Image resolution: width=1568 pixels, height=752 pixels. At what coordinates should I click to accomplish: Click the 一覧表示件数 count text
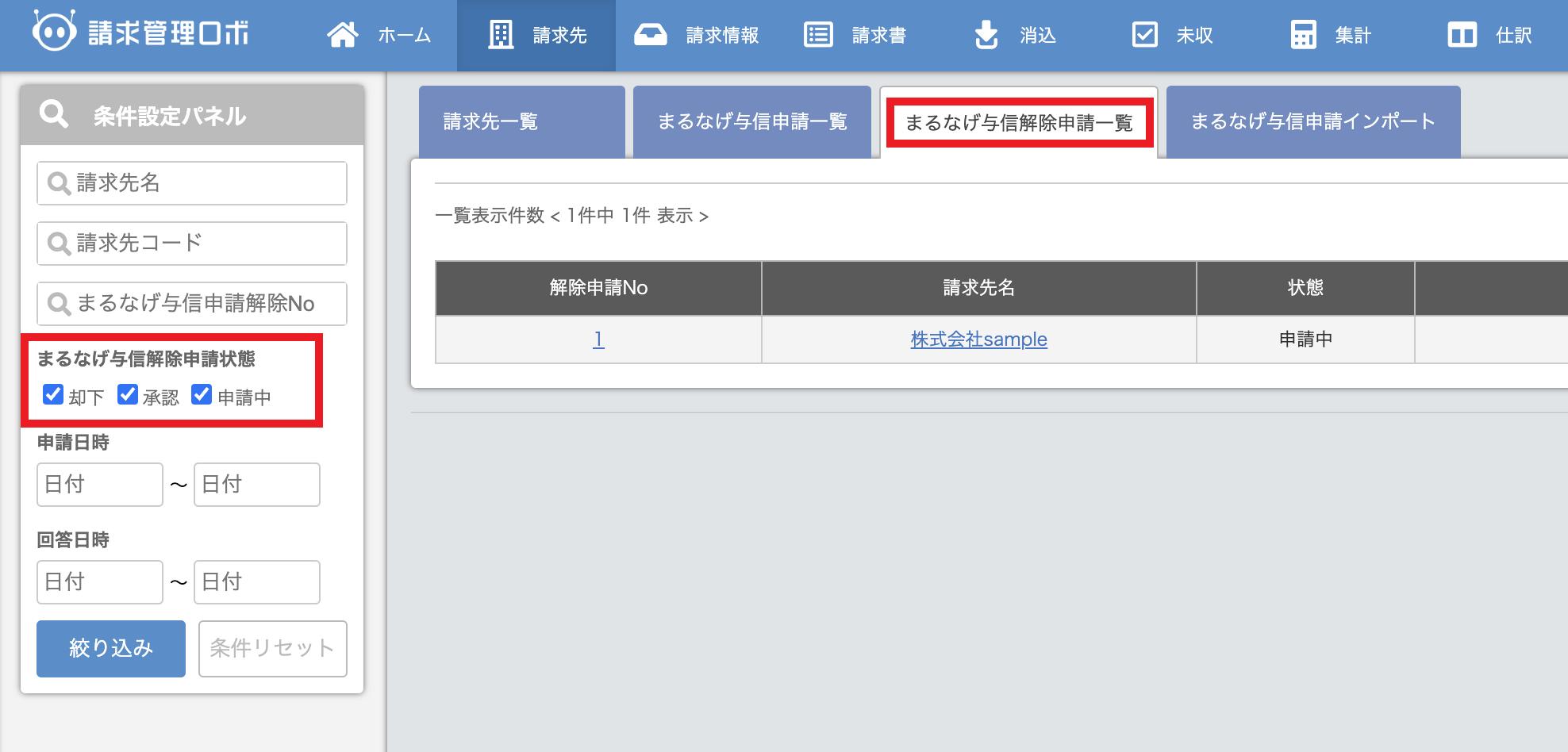571,216
